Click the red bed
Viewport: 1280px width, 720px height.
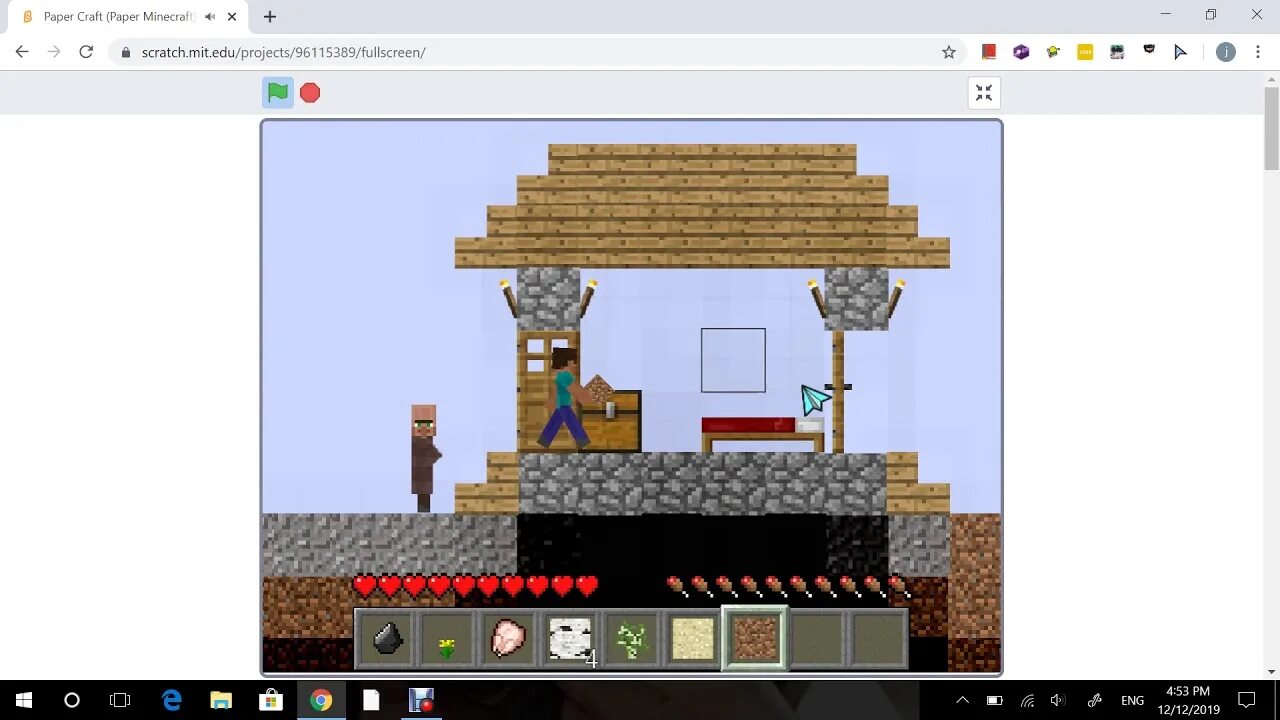pyautogui.click(x=762, y=433)
